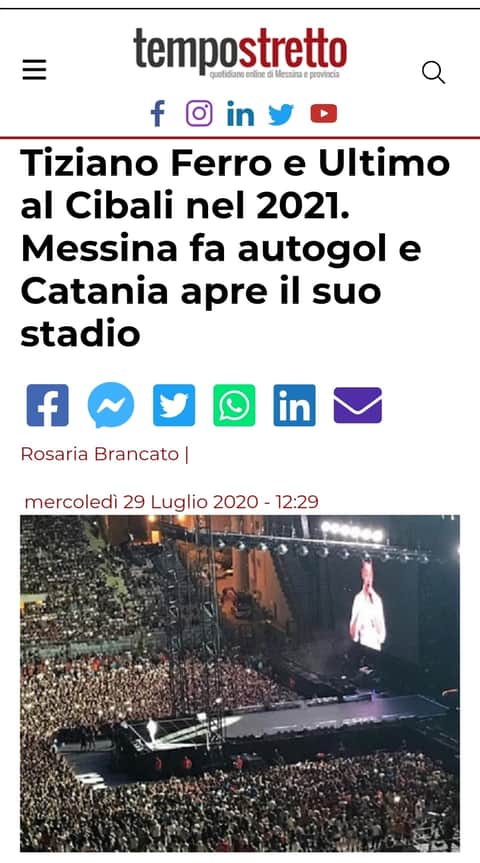Share article with blue Twitter square button
Screen dimensions: 480x863
click(x=174, y=405)
